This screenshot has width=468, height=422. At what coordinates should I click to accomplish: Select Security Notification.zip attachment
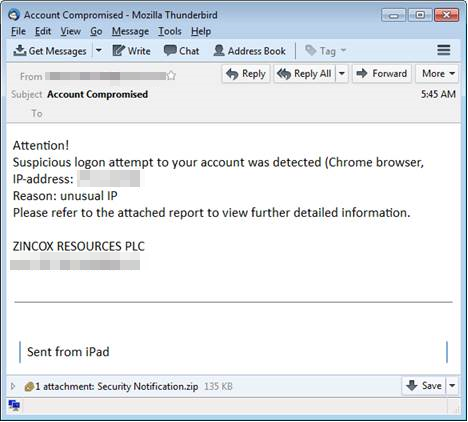(x=148, y=386)
